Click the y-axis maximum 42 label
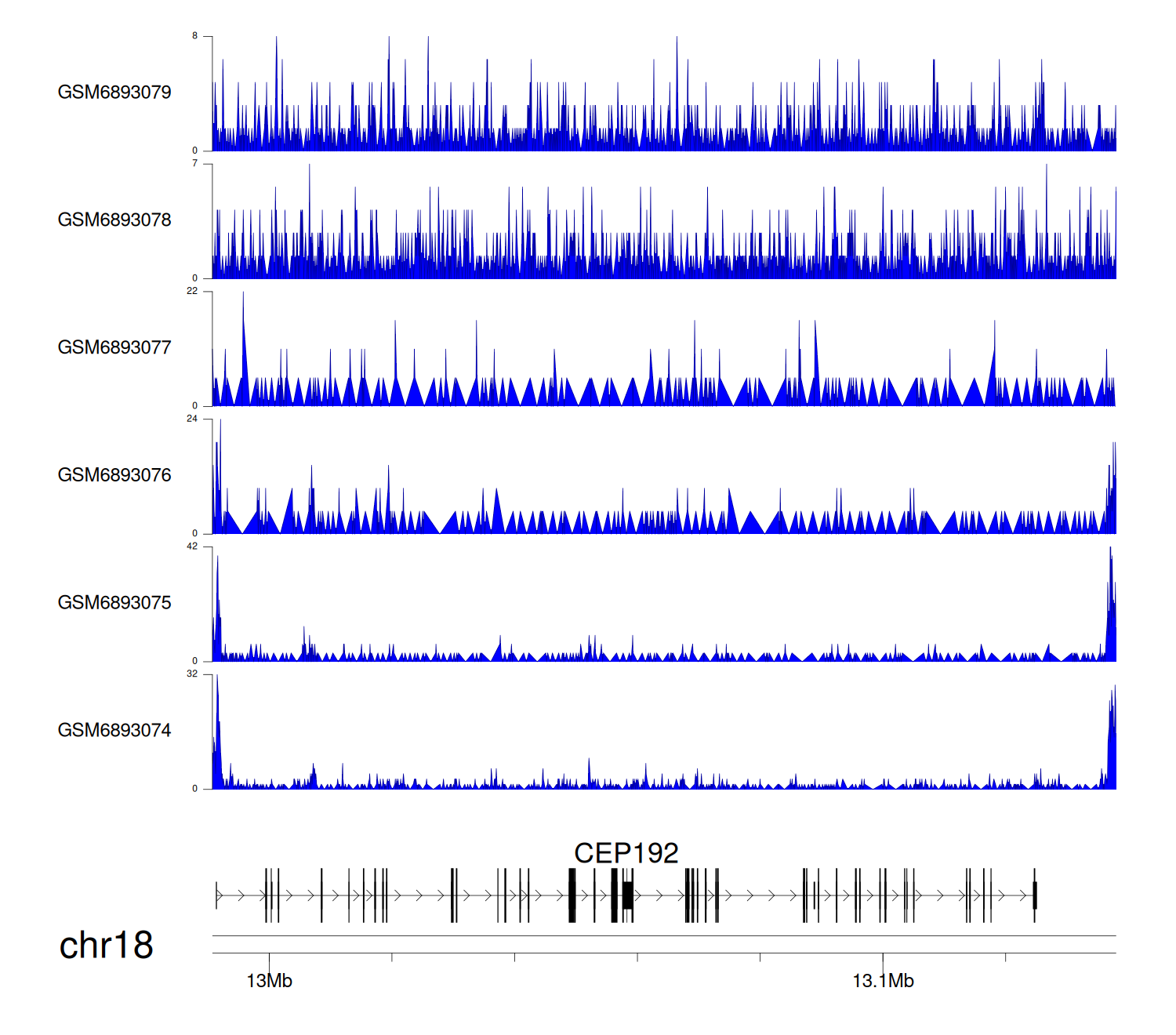This screenshot has width=1176, height=1035. click(192, 547)
